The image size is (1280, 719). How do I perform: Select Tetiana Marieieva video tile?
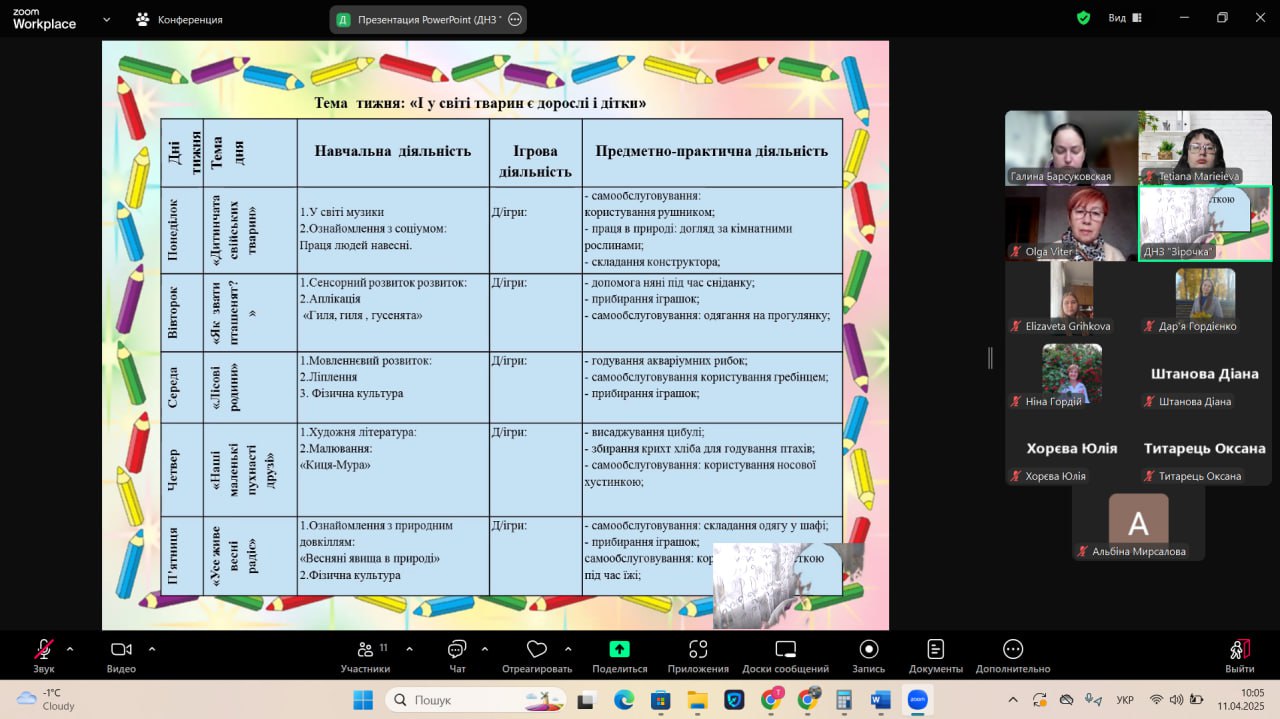click(x=1205, y=148)
